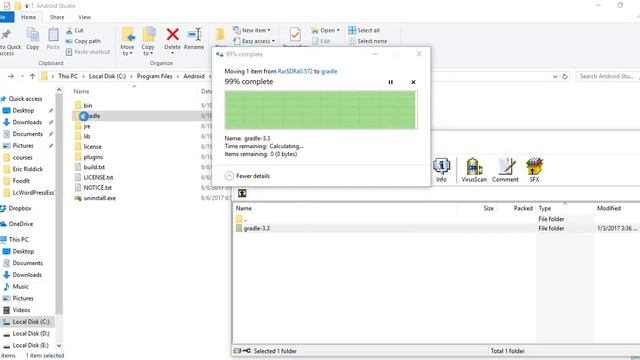Open OneDrive in the navigation pane
The image size is (640, 360).
coord(20,224)
